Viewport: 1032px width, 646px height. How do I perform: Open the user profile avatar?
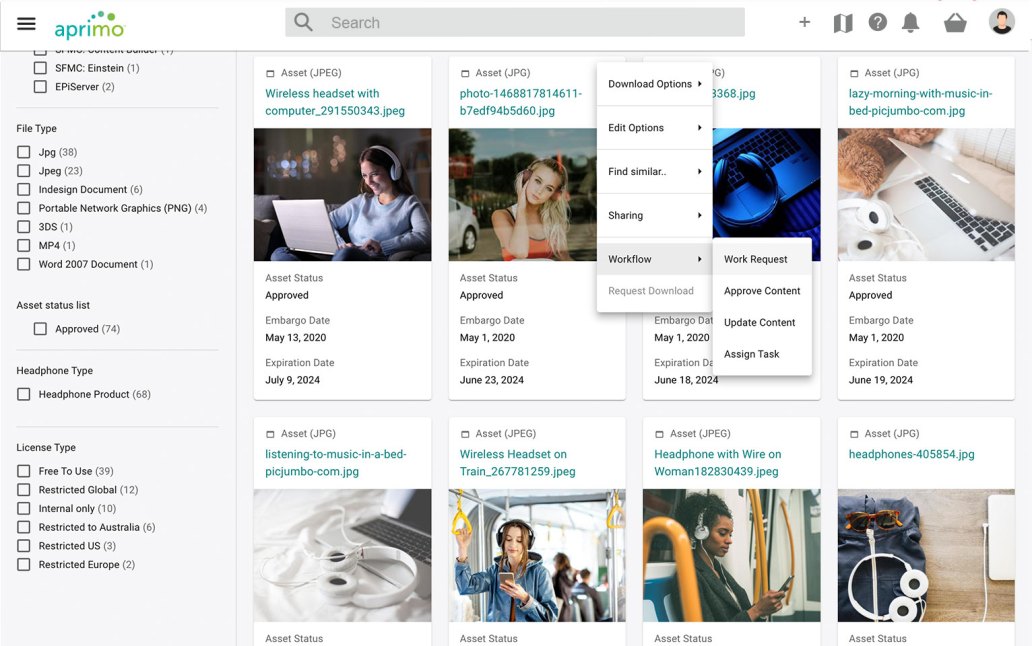[x=1002, y=22]
